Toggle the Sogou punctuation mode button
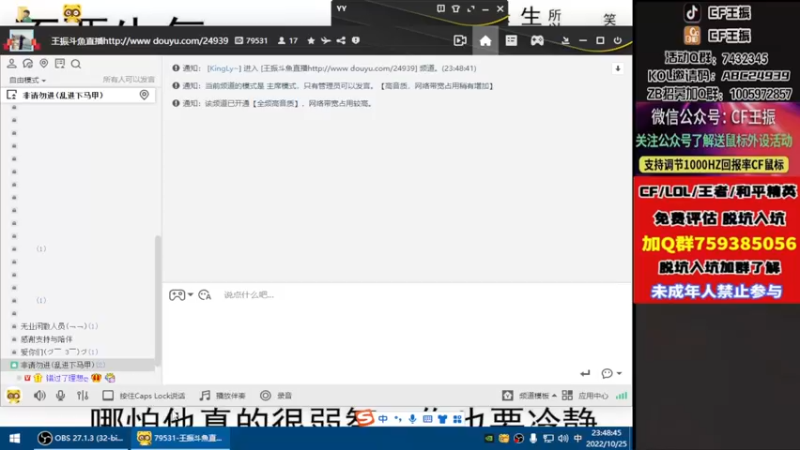This screenshot has width=800, height=450. (397, 419)
